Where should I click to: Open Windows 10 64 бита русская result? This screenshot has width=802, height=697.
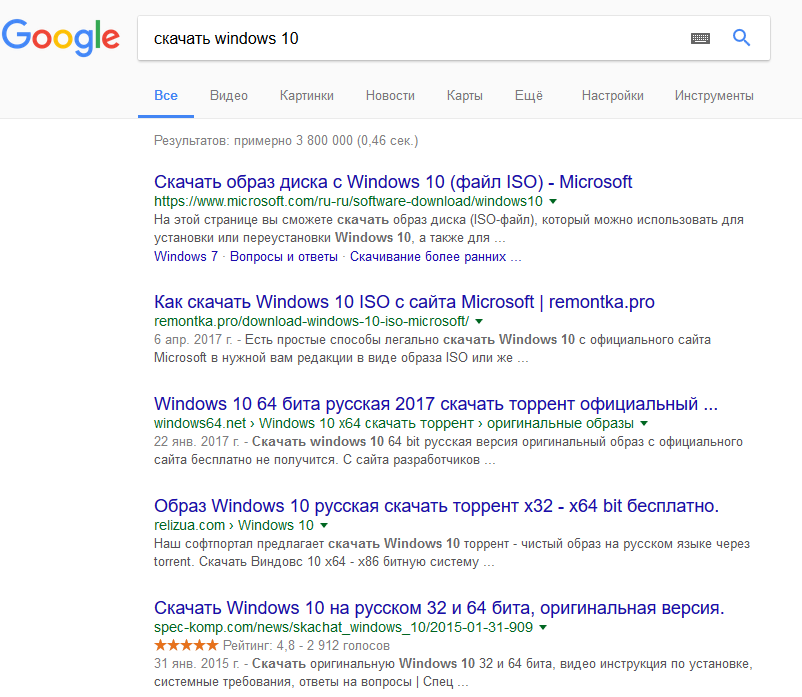point(436,404)
